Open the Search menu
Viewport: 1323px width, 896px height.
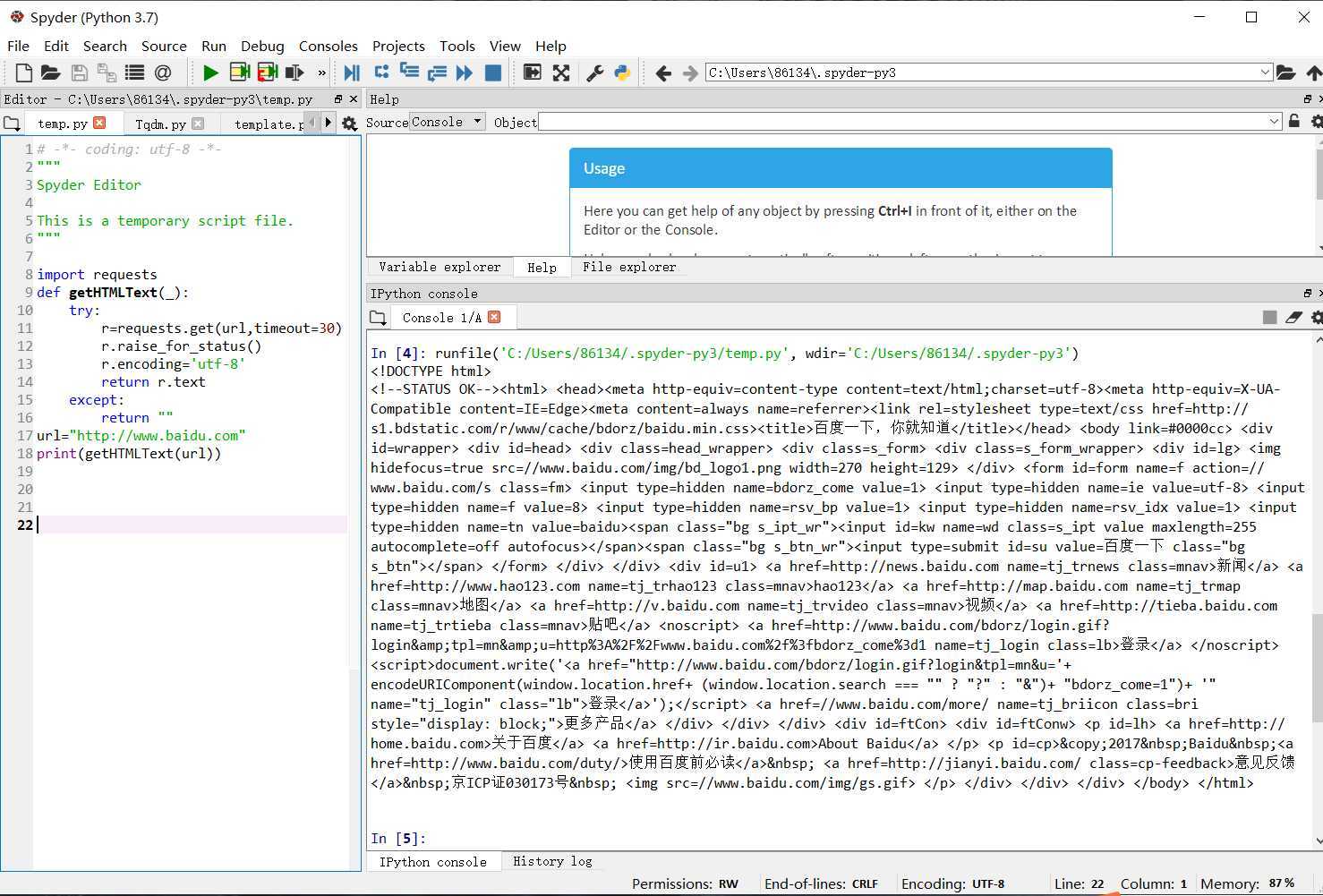pyautogui.click(x=105, y=46)
